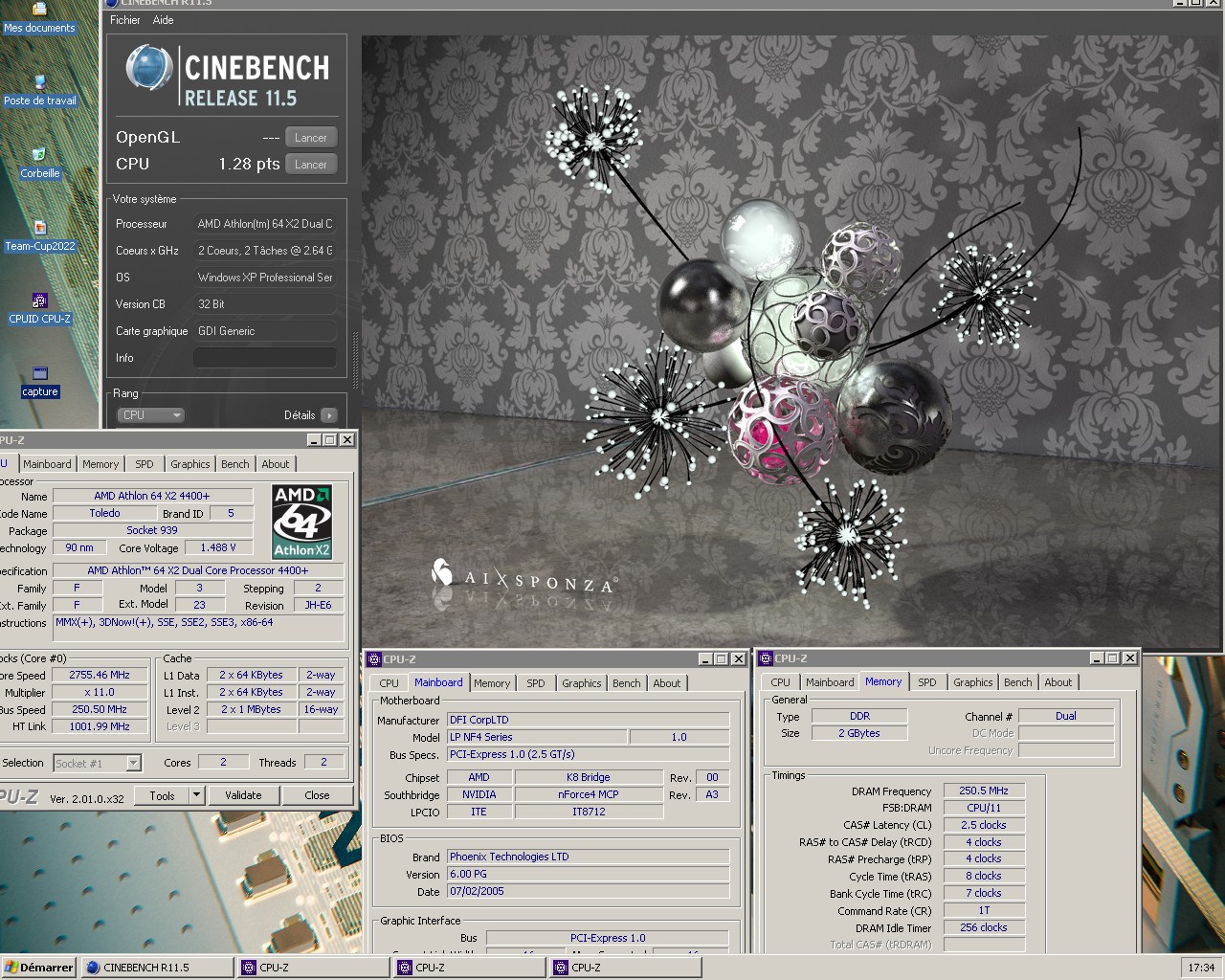Screen dimensions: 1225x980
Task: Click the DFI CorpLTD manufacturer field
Action: [x=588, y=720]
